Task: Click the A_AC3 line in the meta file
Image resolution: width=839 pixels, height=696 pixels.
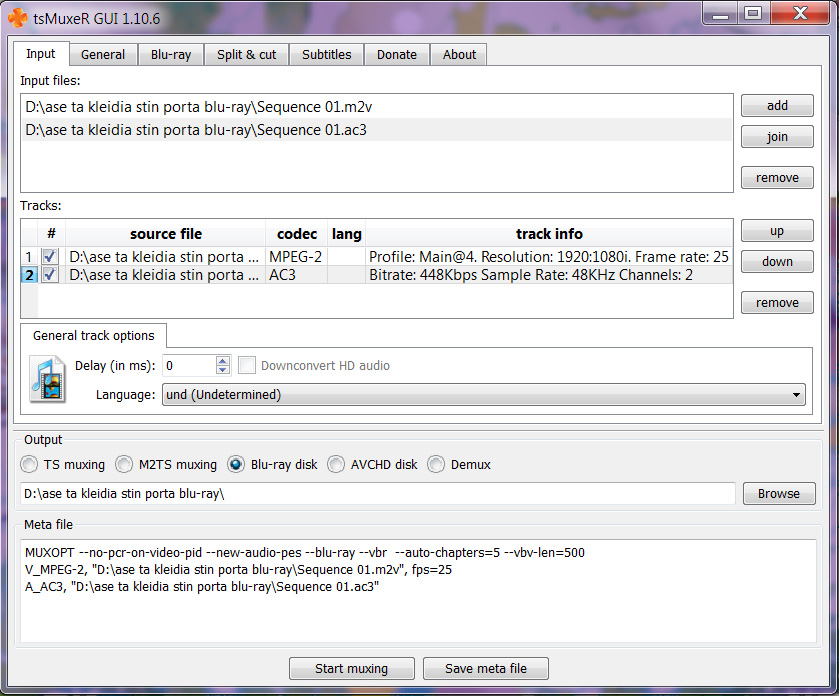Action: click(202, 587)
